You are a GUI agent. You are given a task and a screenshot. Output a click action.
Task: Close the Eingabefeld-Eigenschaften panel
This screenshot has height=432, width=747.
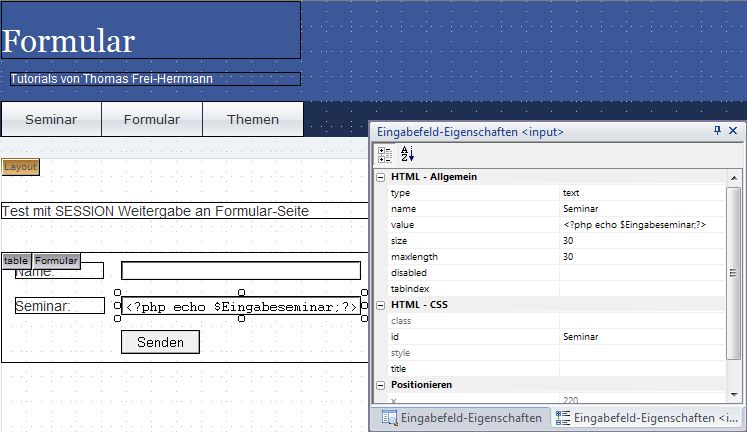point(733,131)
